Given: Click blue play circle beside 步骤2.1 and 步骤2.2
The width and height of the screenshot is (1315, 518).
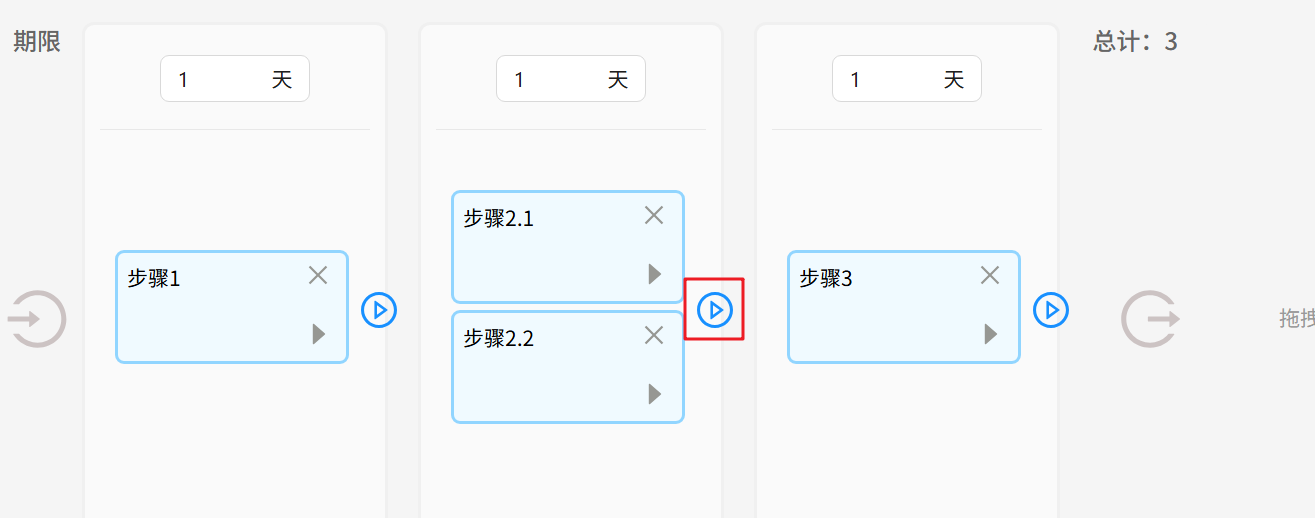Looking at the screenshot, I should point(715,310).
